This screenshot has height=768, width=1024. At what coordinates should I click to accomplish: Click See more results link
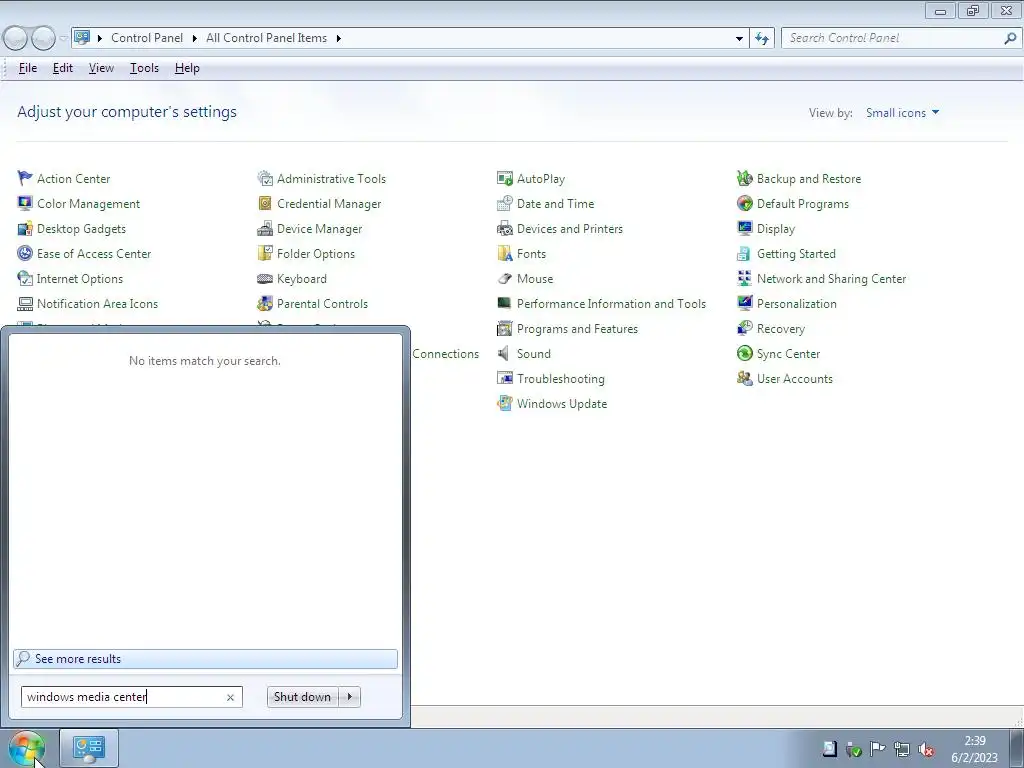pos(206,659)
